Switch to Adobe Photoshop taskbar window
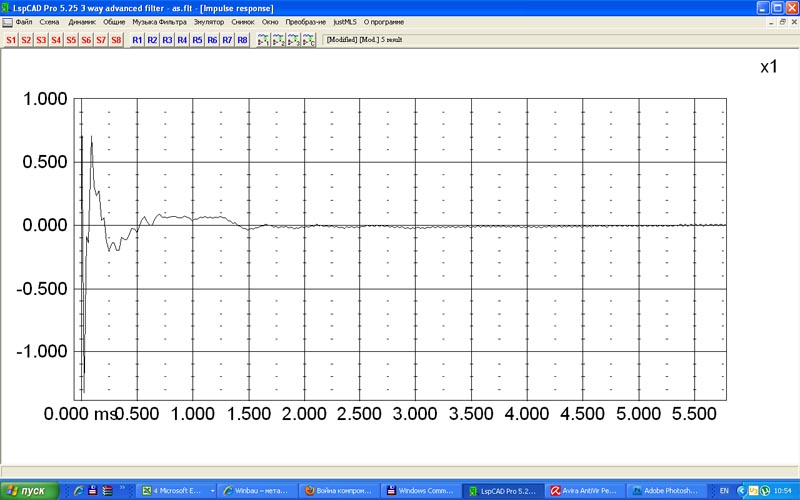The height and width of the screenshot is (500, 800). 665,491
